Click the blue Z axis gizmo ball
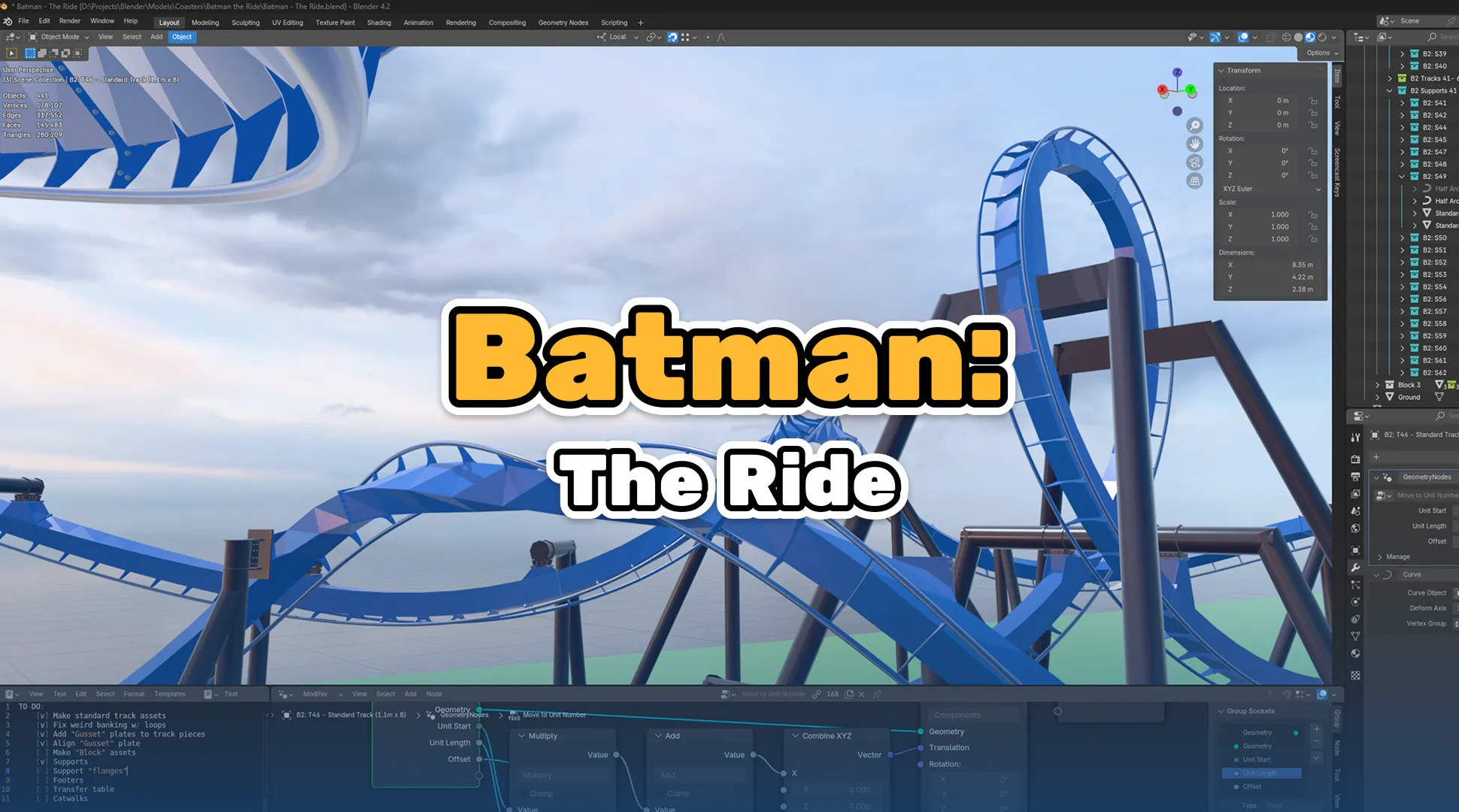The height and width of the screenshot is (812, 1459). (x=1177, y=72)
